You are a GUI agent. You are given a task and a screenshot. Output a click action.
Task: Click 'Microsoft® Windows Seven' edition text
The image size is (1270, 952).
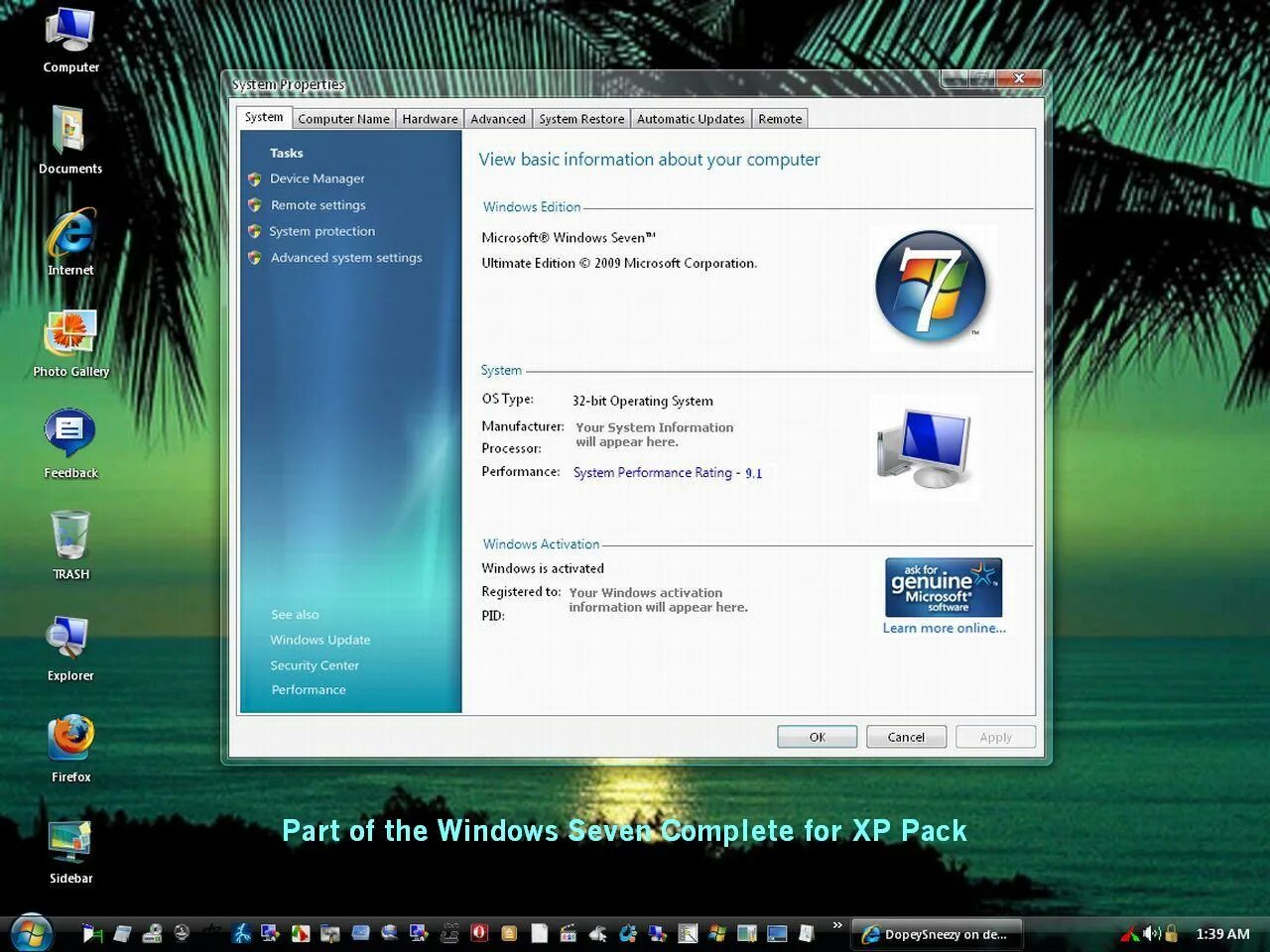pos(569,238)
